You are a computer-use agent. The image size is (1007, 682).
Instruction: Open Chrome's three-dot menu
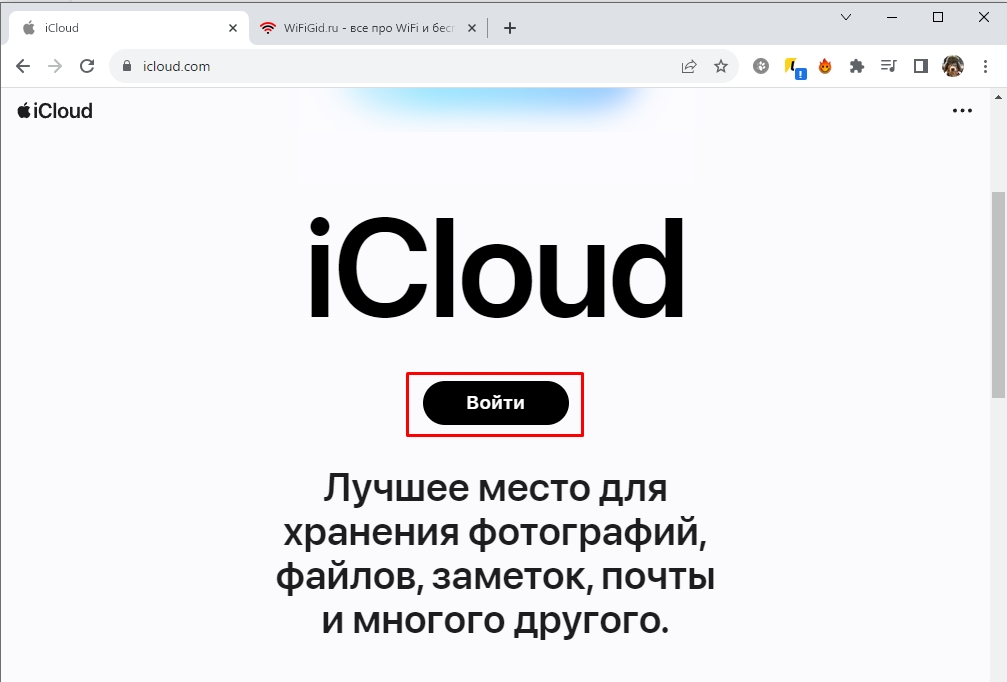coord(985,66)
